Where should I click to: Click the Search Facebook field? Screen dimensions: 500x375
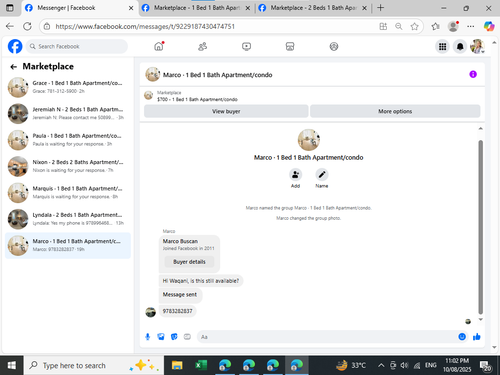coord(77,46)
